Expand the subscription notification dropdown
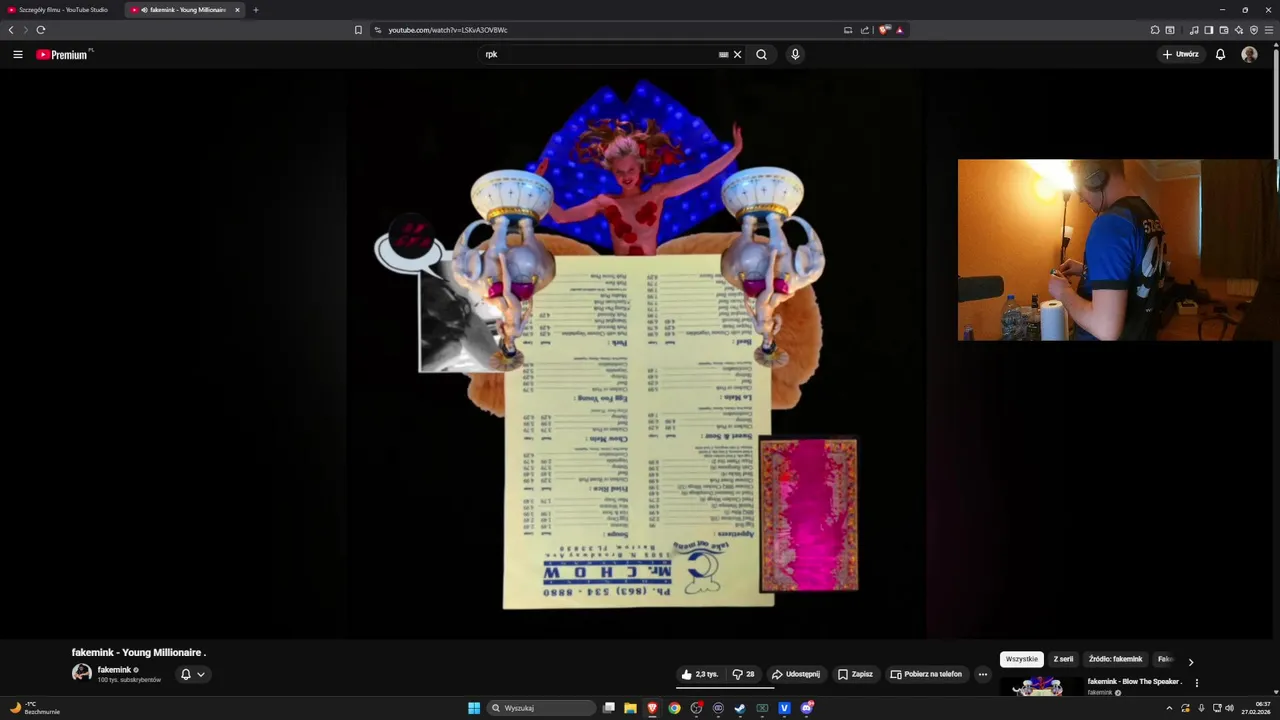Screen dimensions: 1280x720 point(192,674)
